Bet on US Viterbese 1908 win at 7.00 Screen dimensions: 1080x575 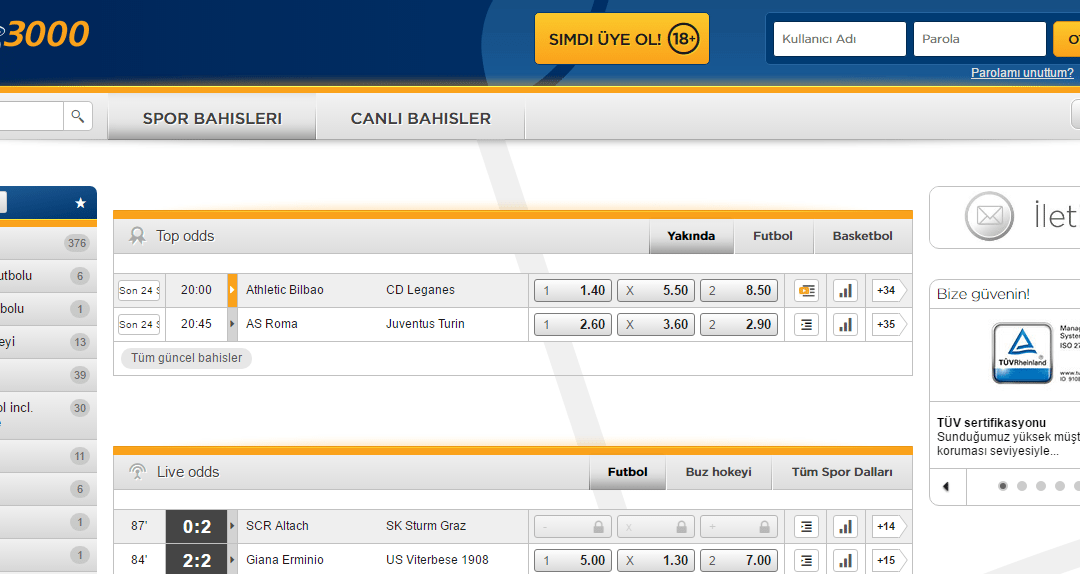click(739, 561)
